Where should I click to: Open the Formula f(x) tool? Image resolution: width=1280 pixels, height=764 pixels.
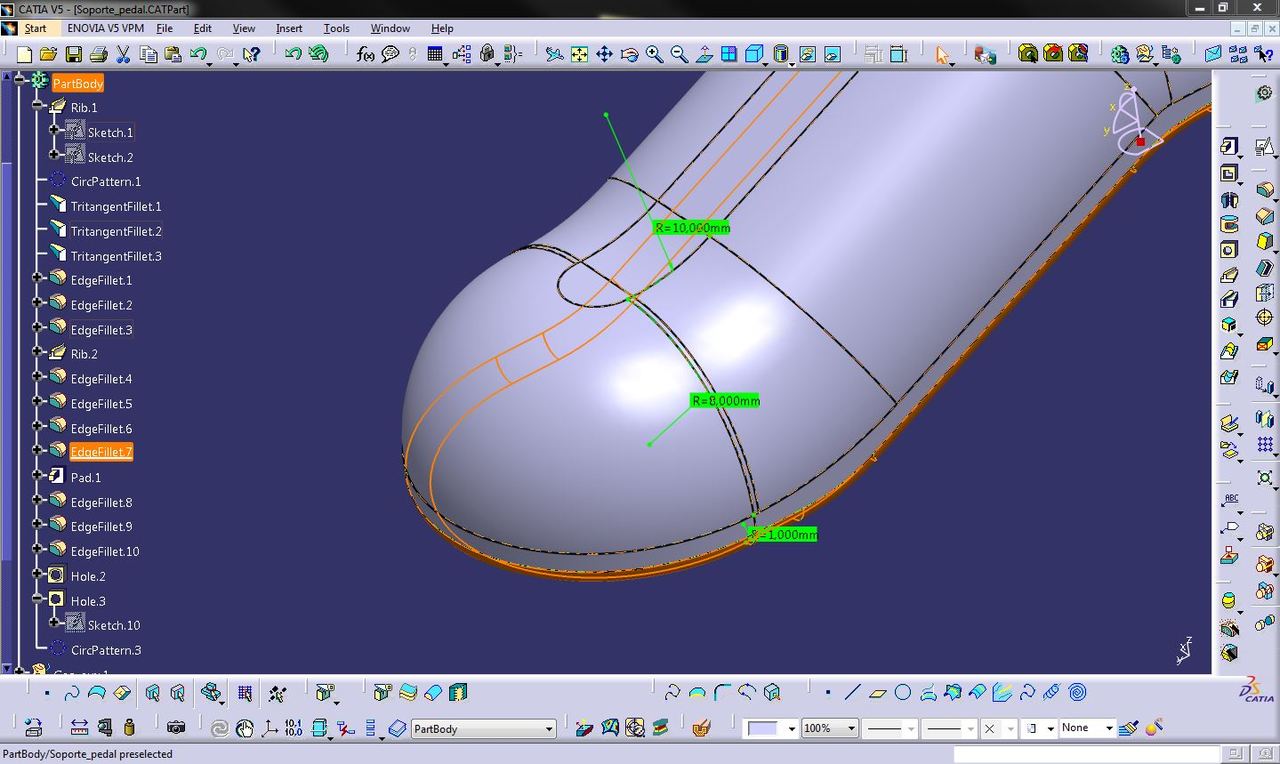pyautogui.click(x=366, y=54)
